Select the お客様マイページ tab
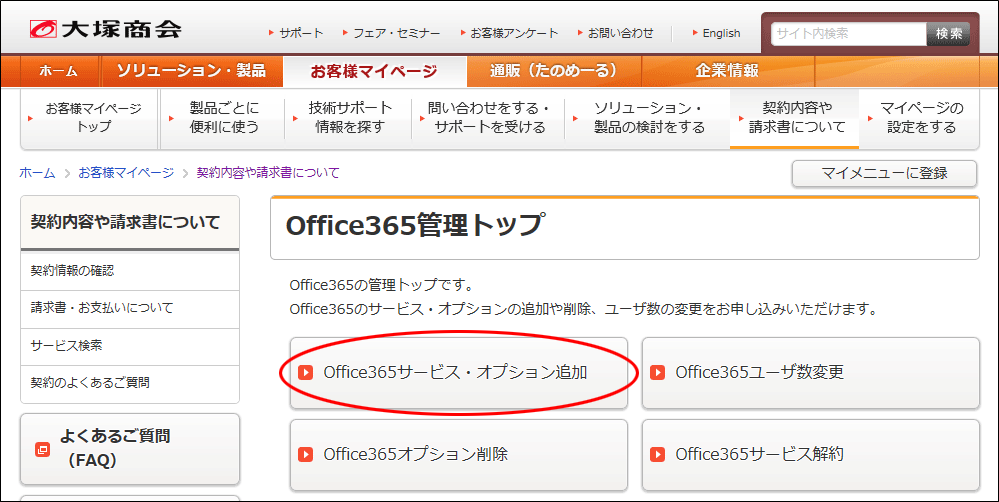Screen dimensions: 999x502 375,71
